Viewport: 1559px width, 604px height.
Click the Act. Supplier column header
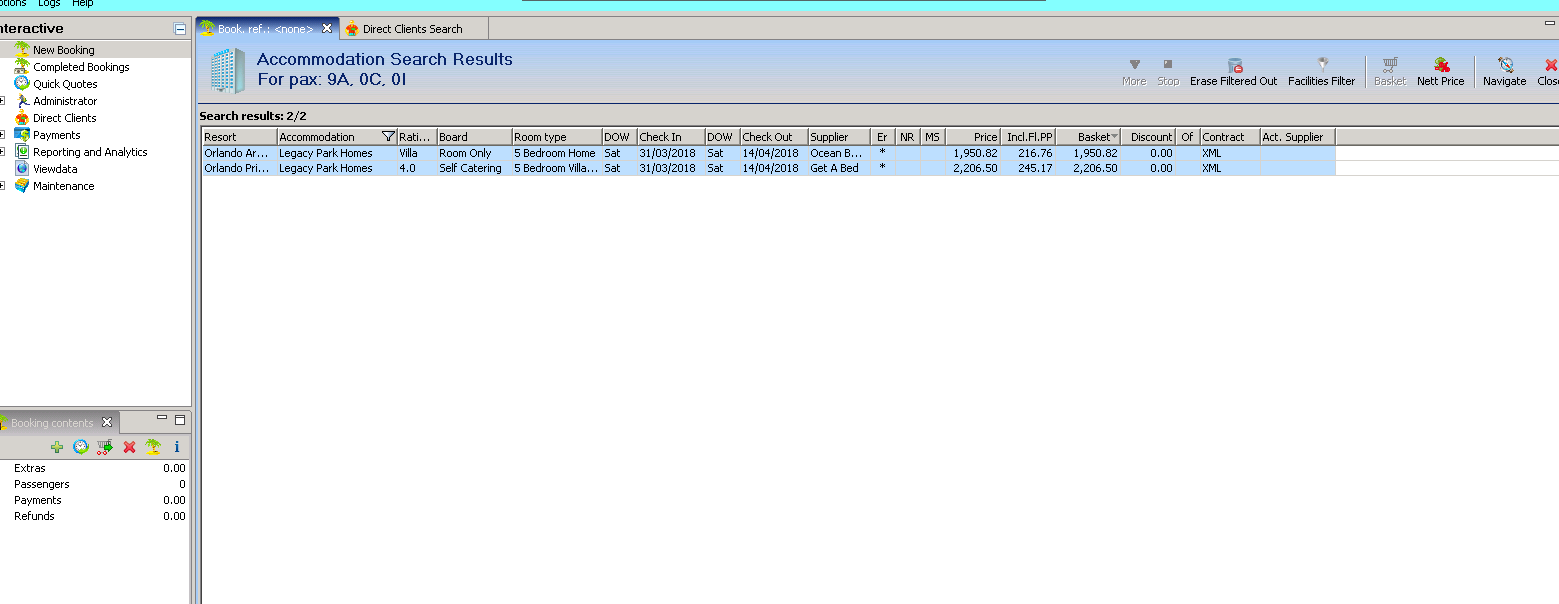coord(1298,137)
